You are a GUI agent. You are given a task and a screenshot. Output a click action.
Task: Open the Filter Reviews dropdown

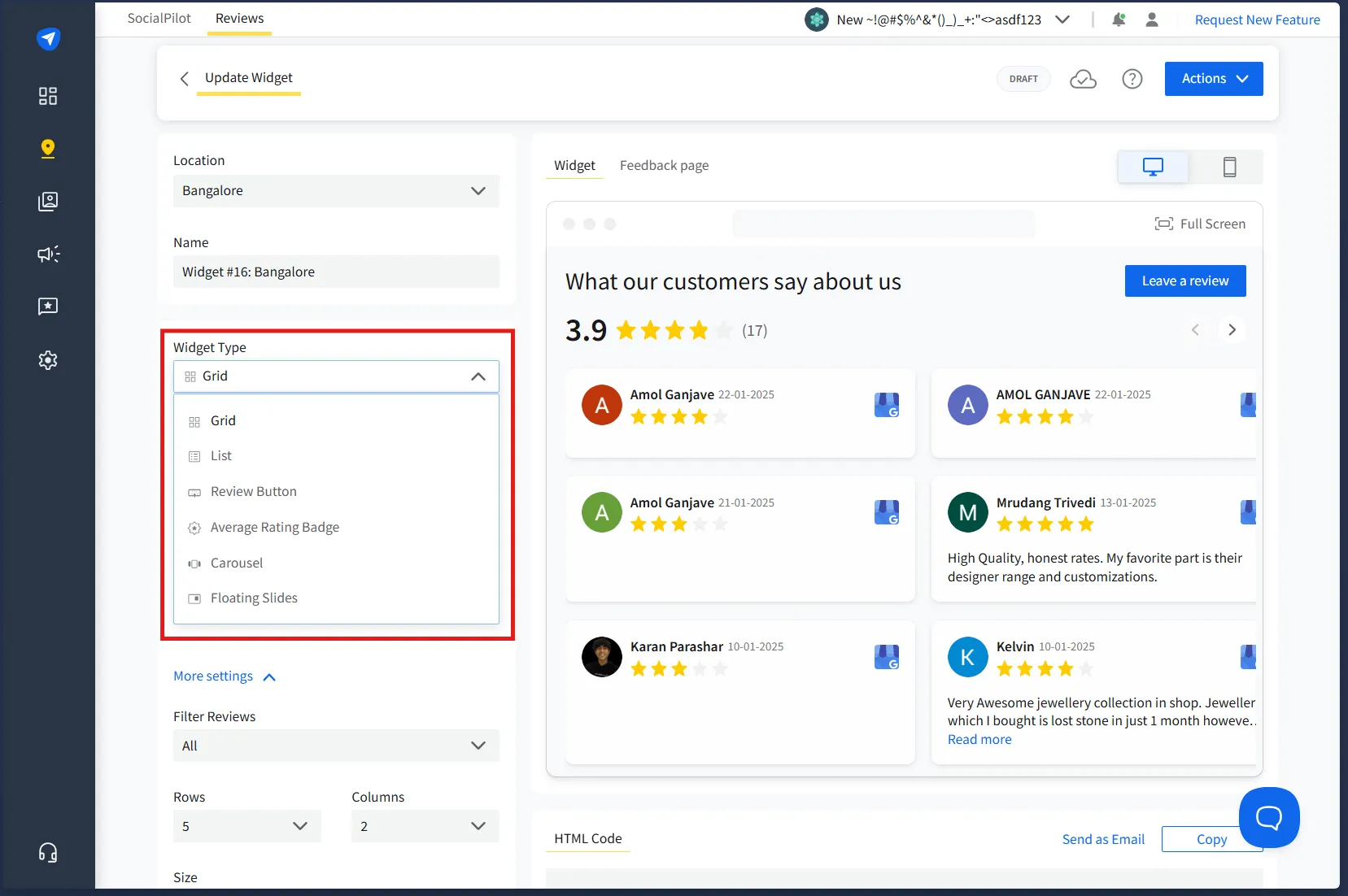pos(336,745)
